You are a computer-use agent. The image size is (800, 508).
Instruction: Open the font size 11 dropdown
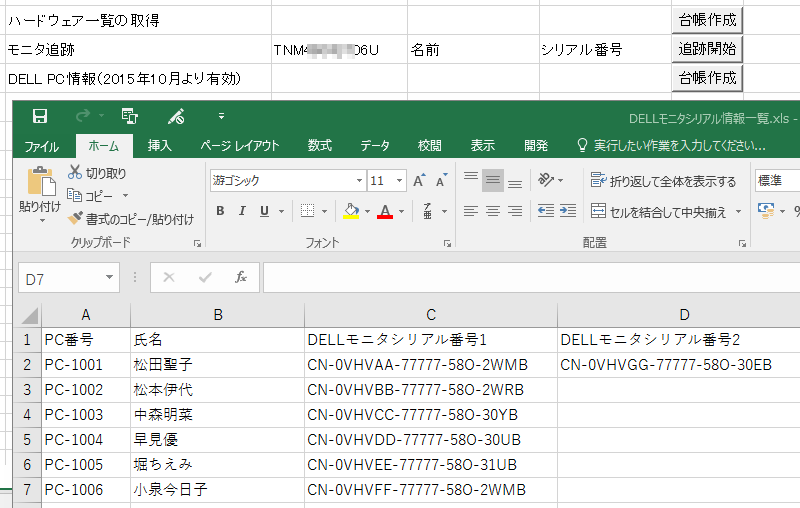pos(399,181)
